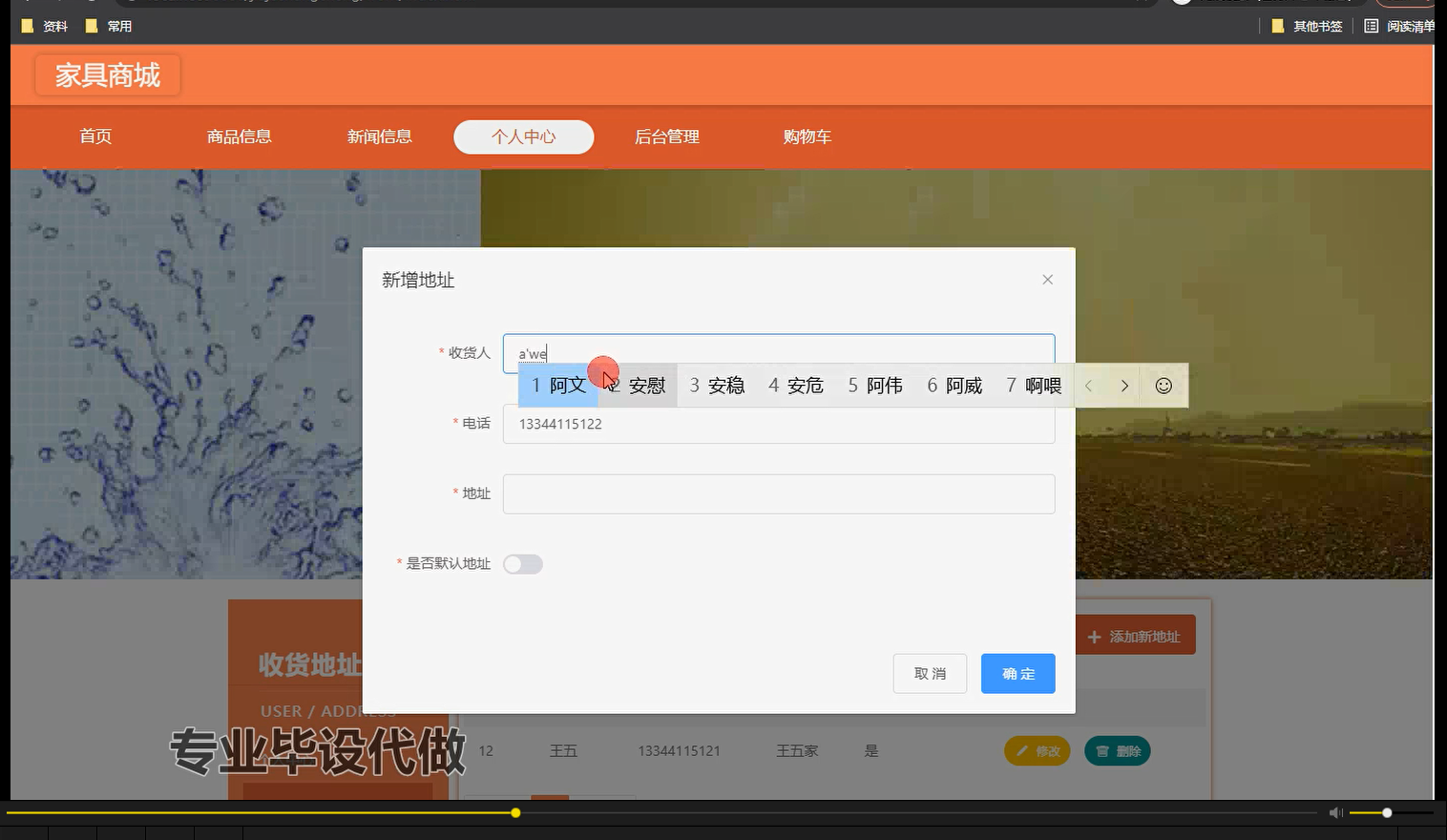The height and width of the screenshot is (840, 1447).
Task: Click the next-page arrow in the pinyin candidate bar
Action: pos(1125,386)
